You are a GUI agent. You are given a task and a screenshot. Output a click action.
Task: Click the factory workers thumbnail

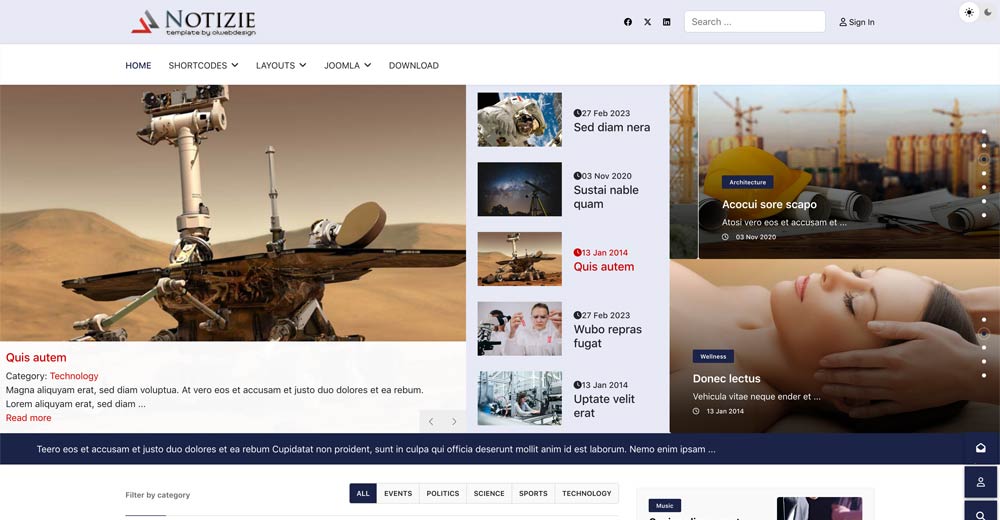tap(520, 398)
